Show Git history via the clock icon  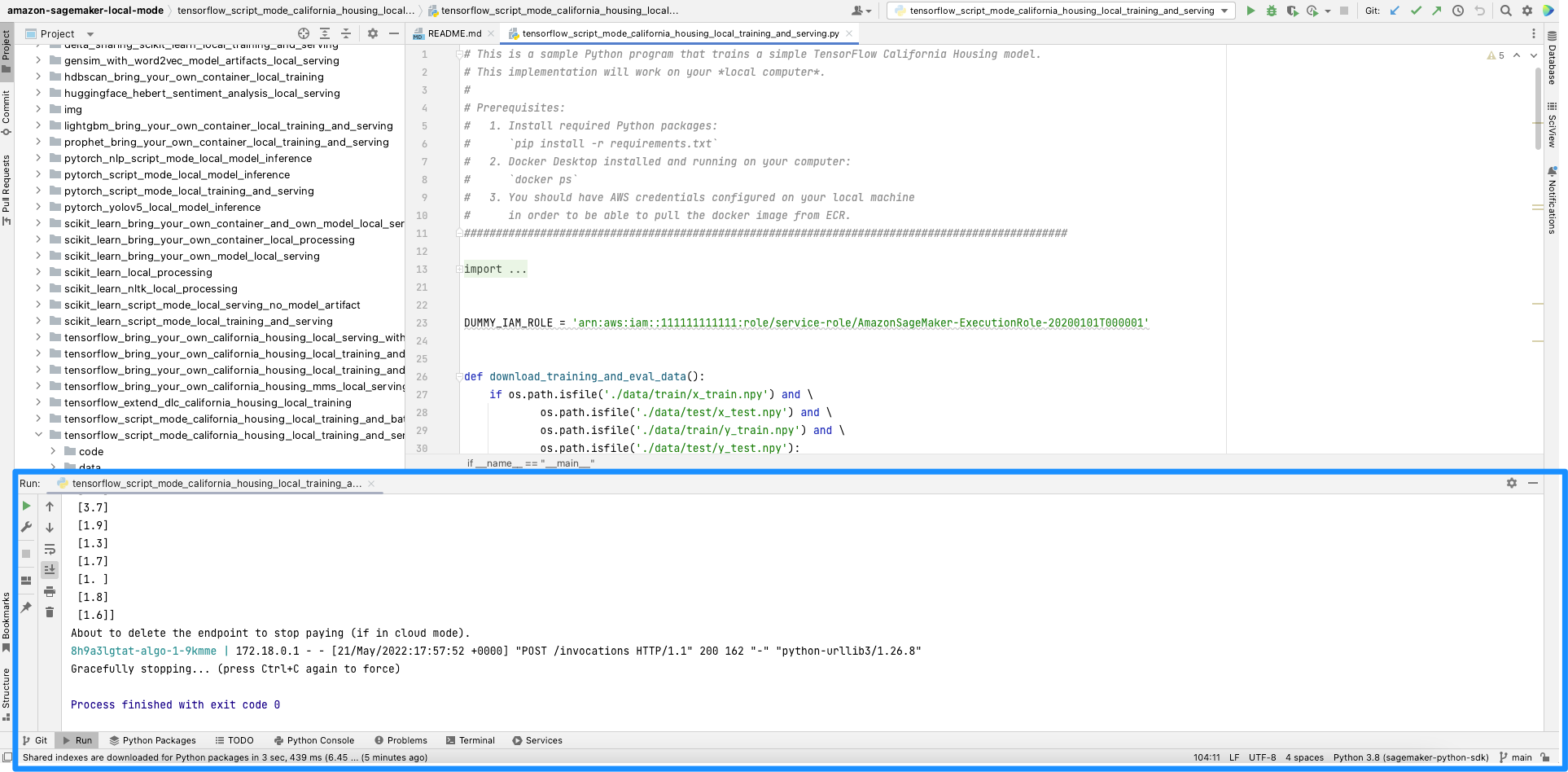point(1458,11)
